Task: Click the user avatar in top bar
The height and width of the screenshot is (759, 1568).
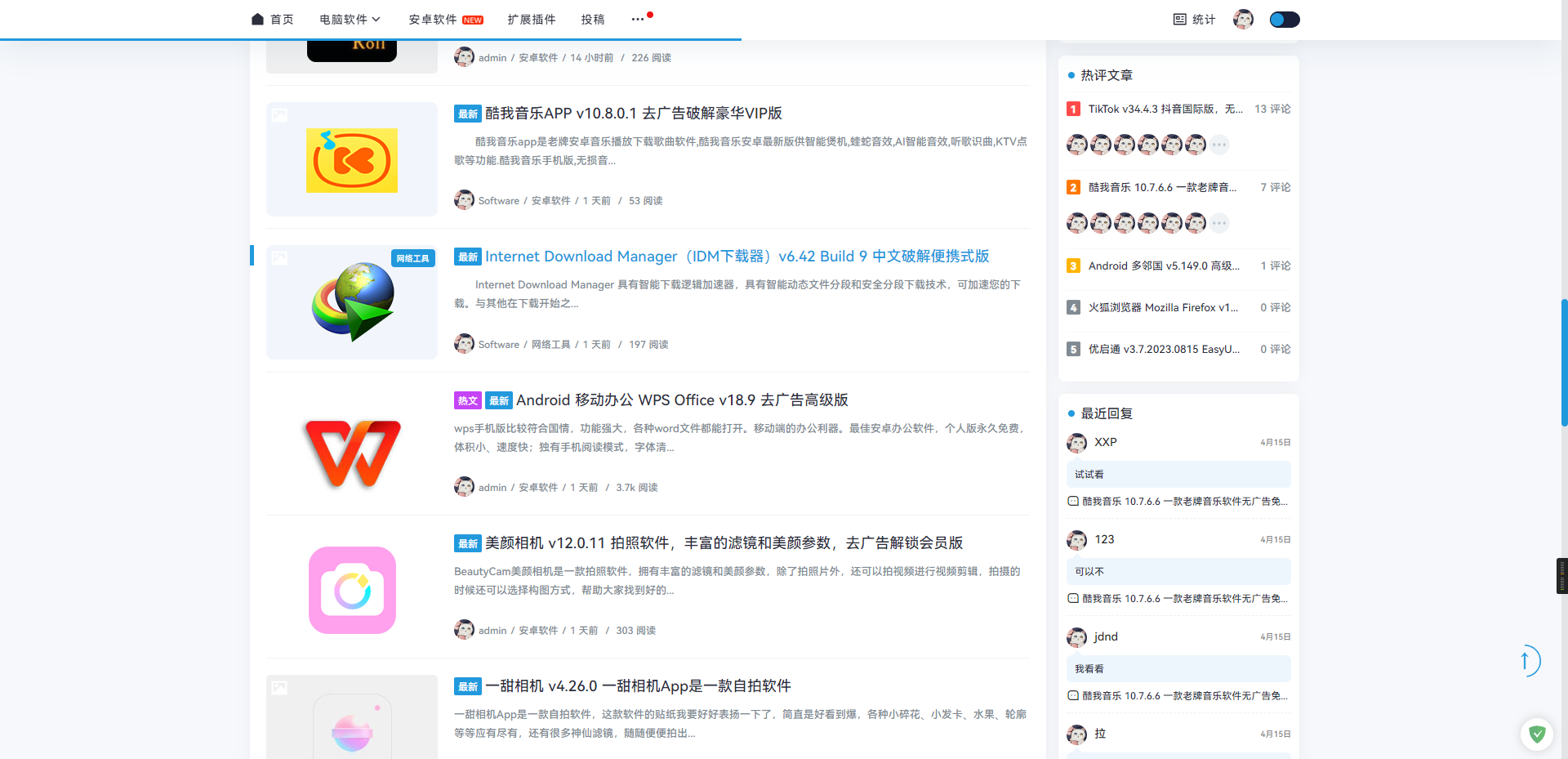Action: pyautogui.click(x=1243, y=19)
